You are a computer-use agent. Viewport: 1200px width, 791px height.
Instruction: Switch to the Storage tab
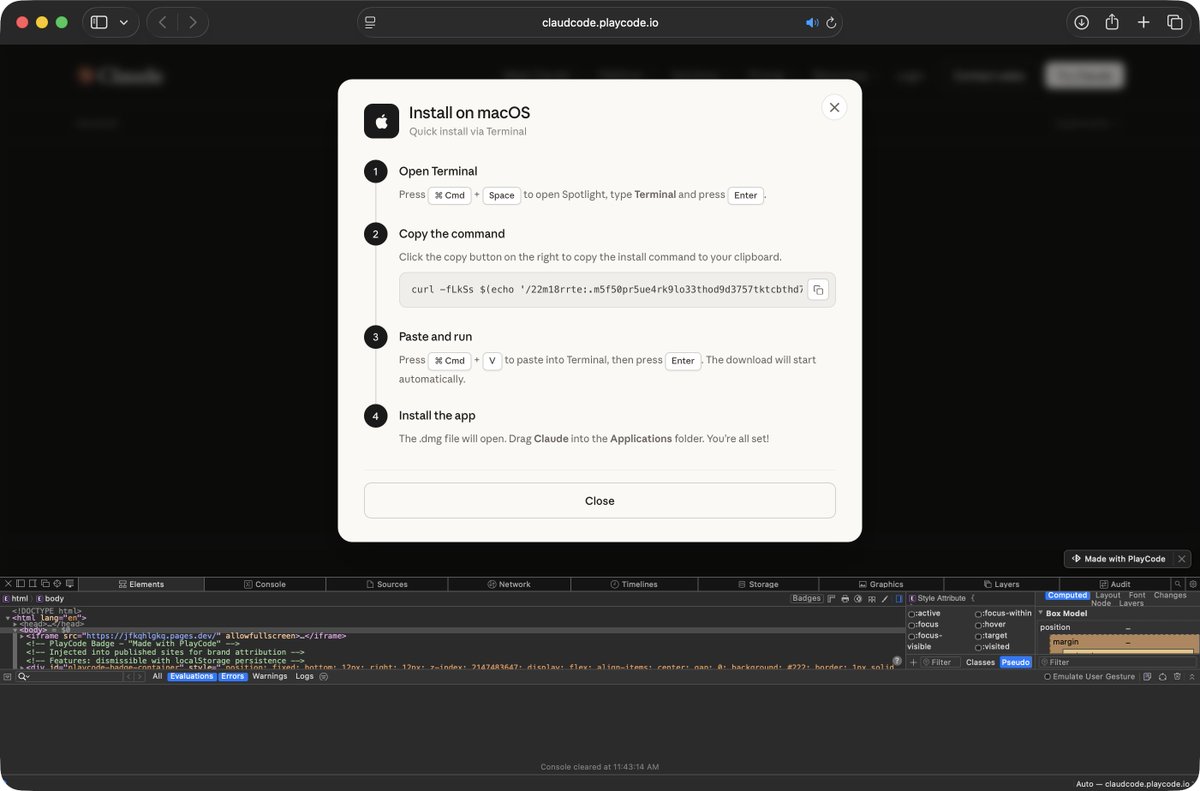pos(757,584)
